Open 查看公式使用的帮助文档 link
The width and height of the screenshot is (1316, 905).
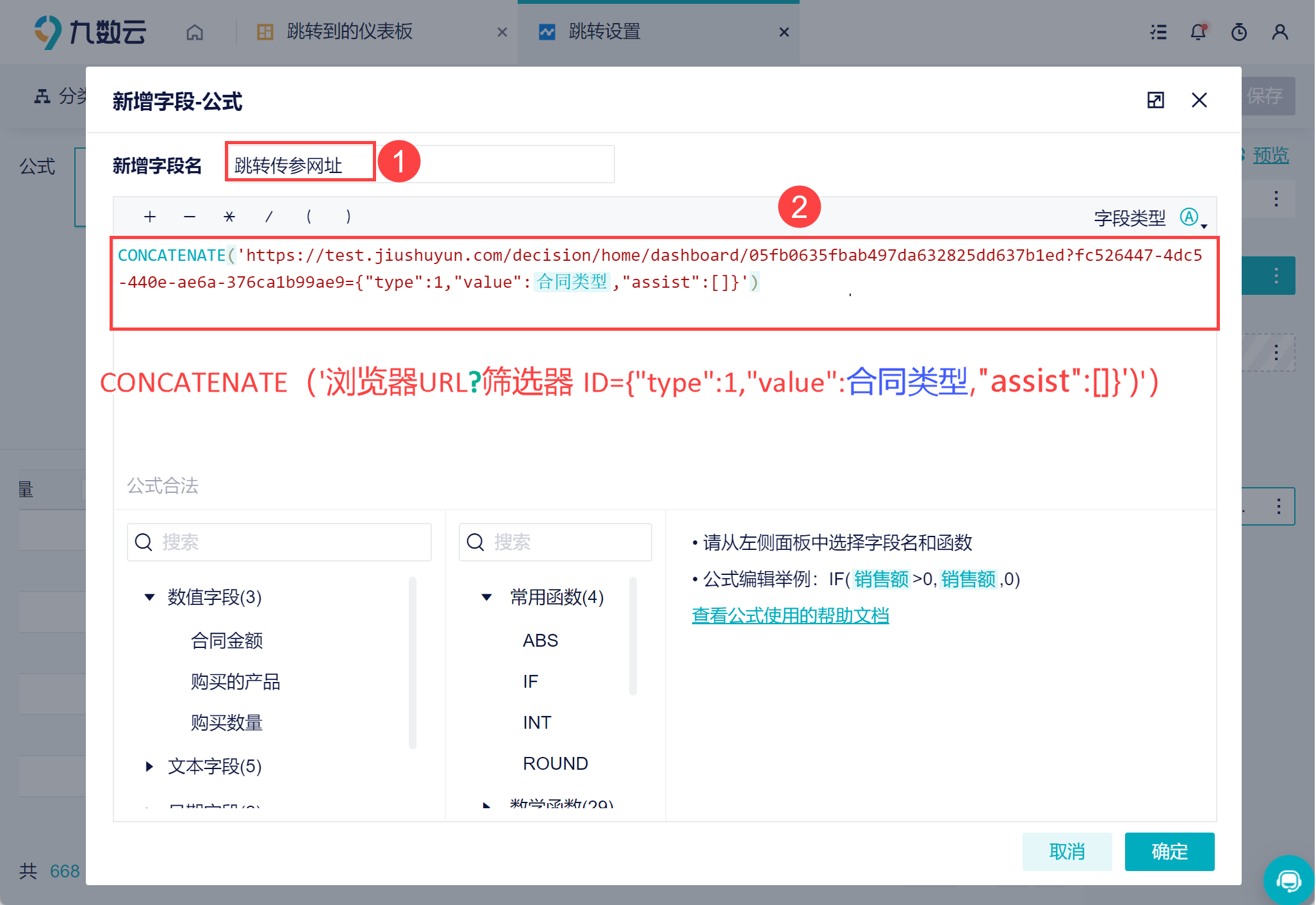point(790,616)
